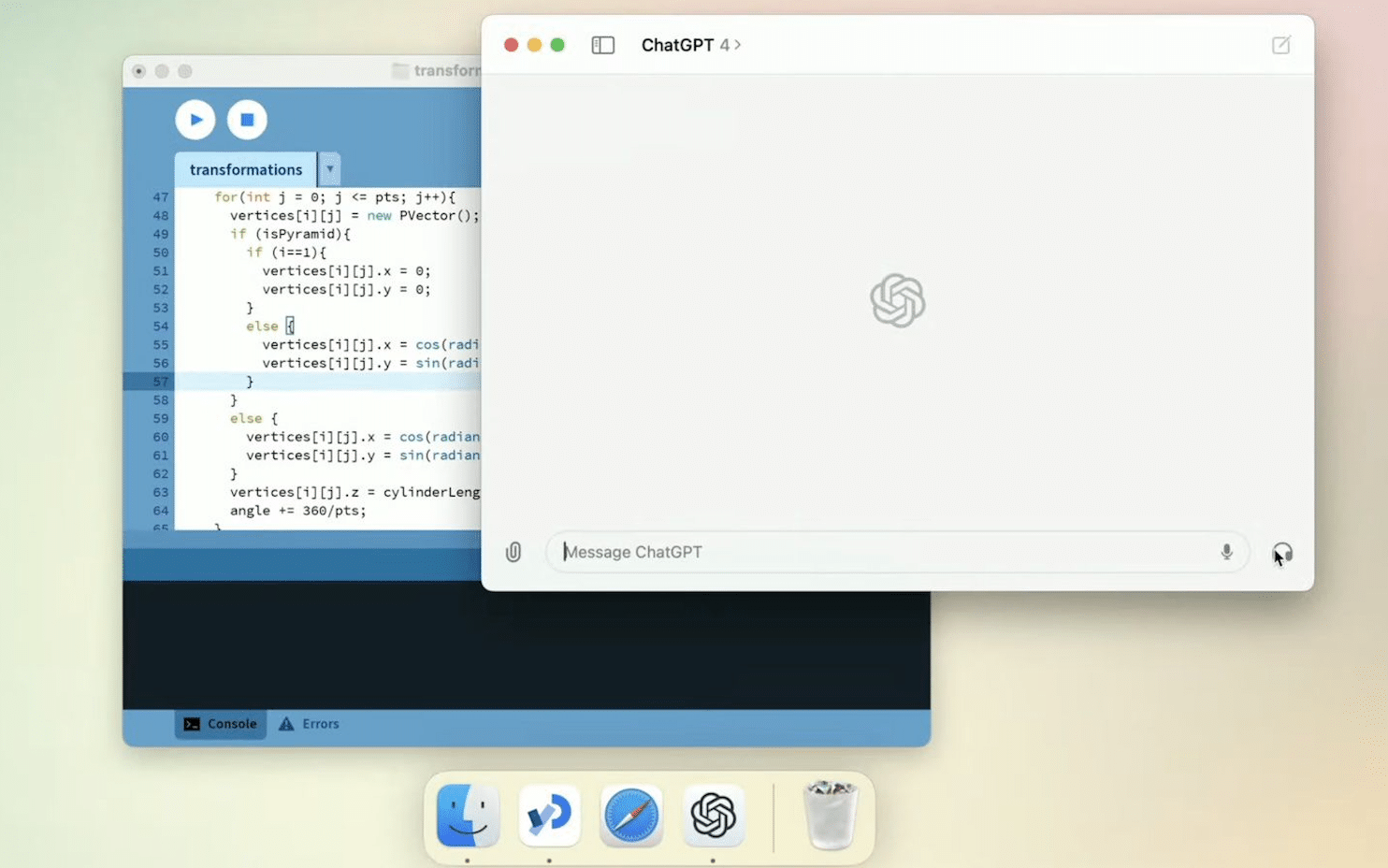
Task: Click line number 57 in the gutter
Action: (161, 382)
